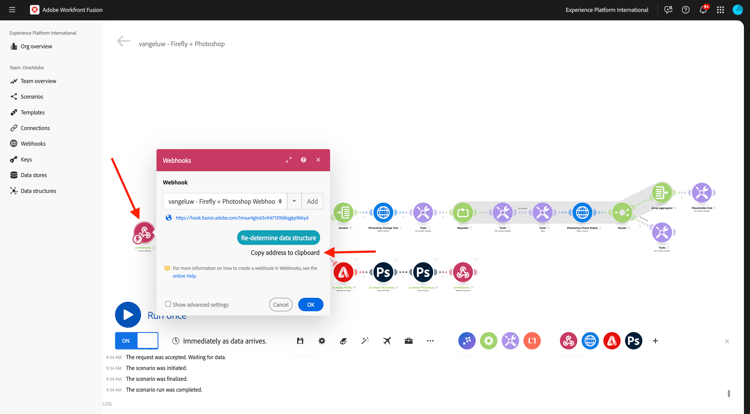Click the save scenario icon
Viewport: 750px width, 414px height.
click(300, 341)
